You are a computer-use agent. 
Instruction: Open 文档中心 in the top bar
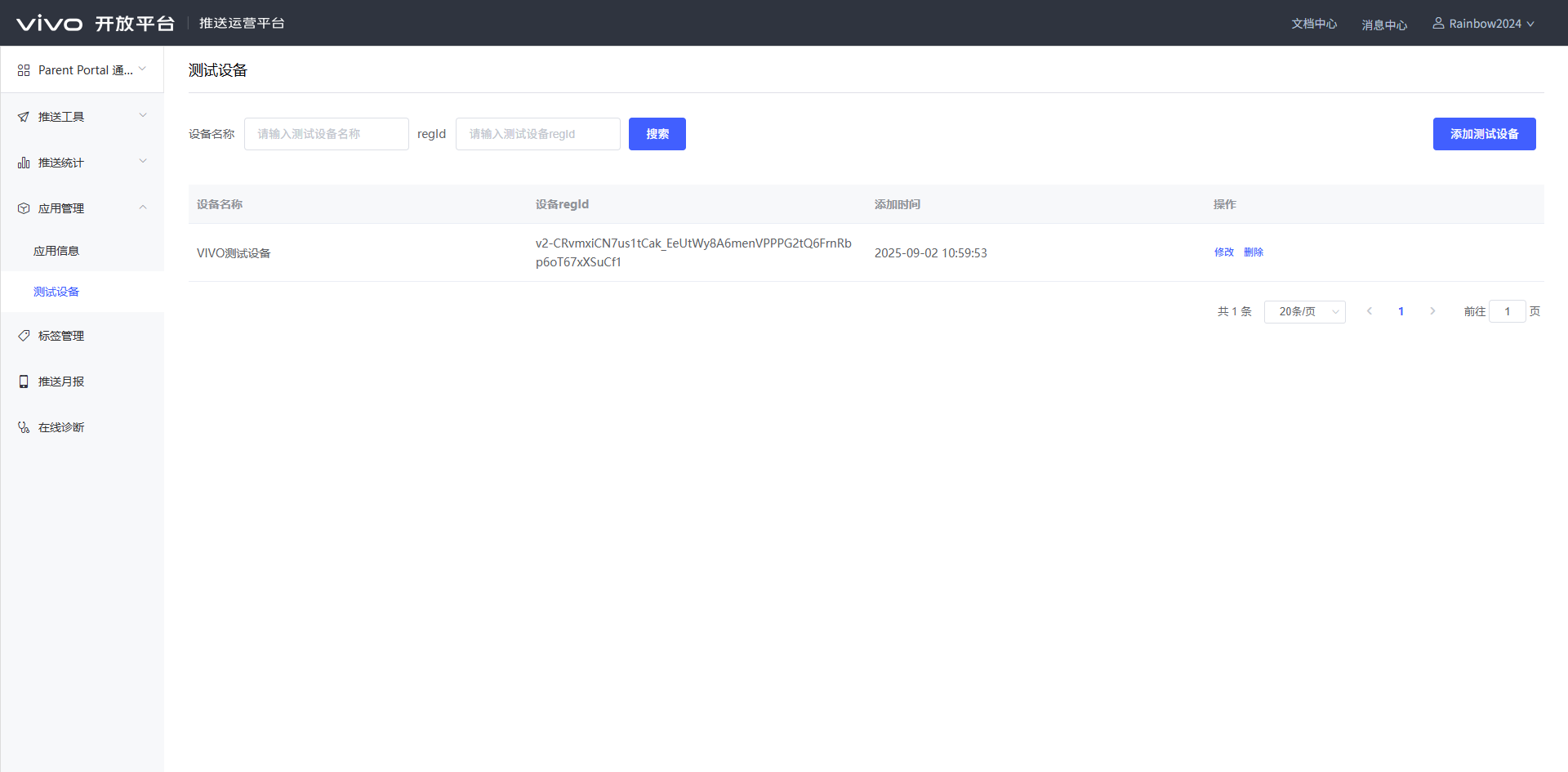[1314, 24]
